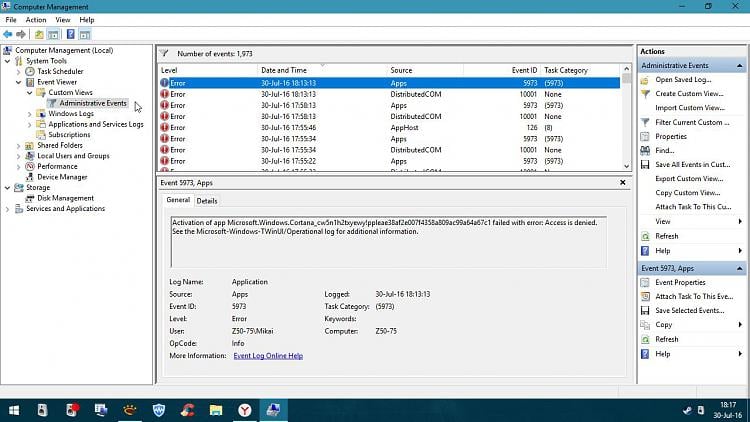This screenshot has height=422, width=750.
Task: Expand Applications and Services Logs node
Action: point(30,124)
